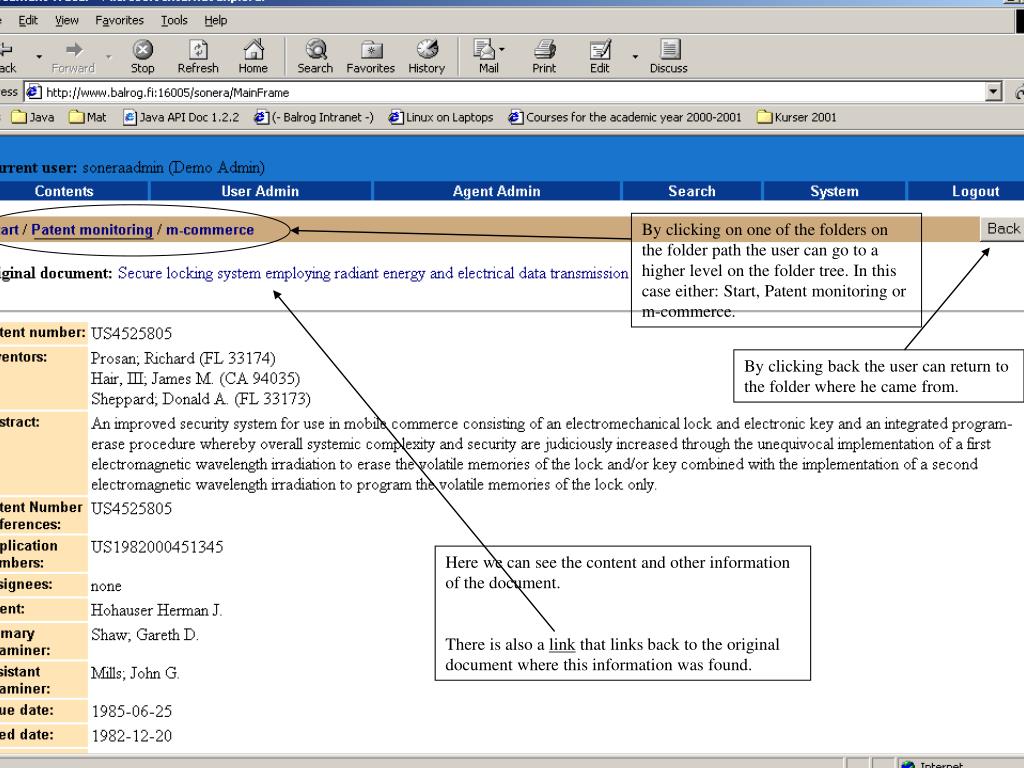Click inventor Prosan; Richard (FL 33174)
Viewport: 1024px width, 768px height.
pyautogui.click(x=183, y=359)
